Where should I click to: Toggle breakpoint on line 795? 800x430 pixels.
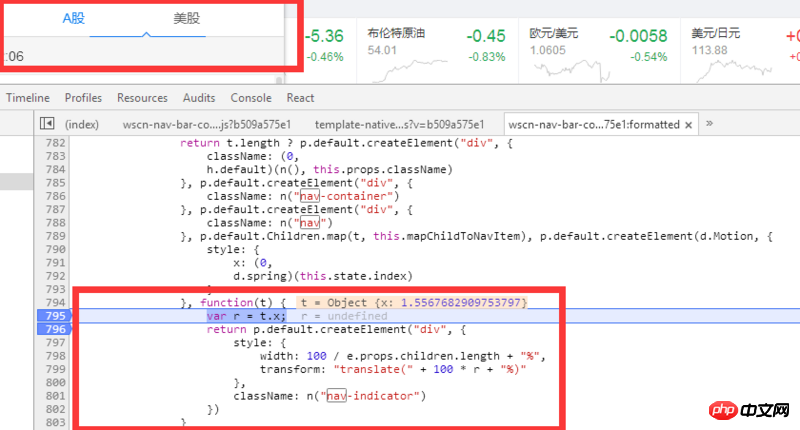[54, 316]
